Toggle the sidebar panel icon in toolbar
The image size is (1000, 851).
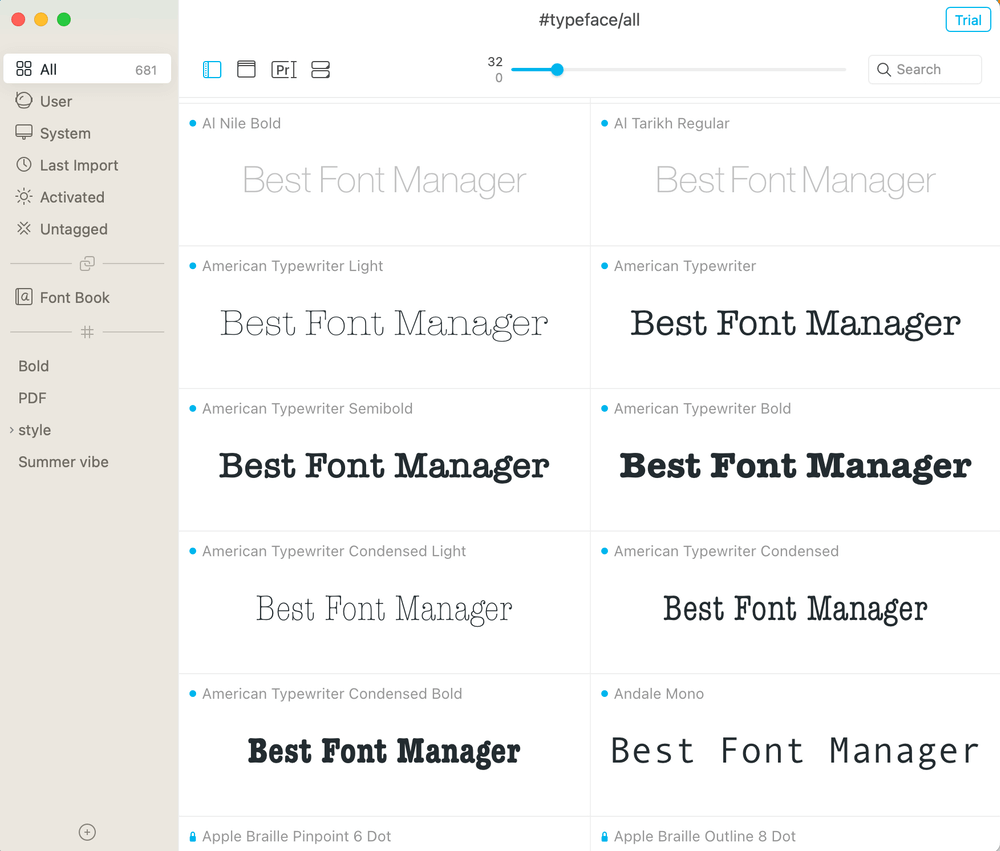[x=212, y=69]
